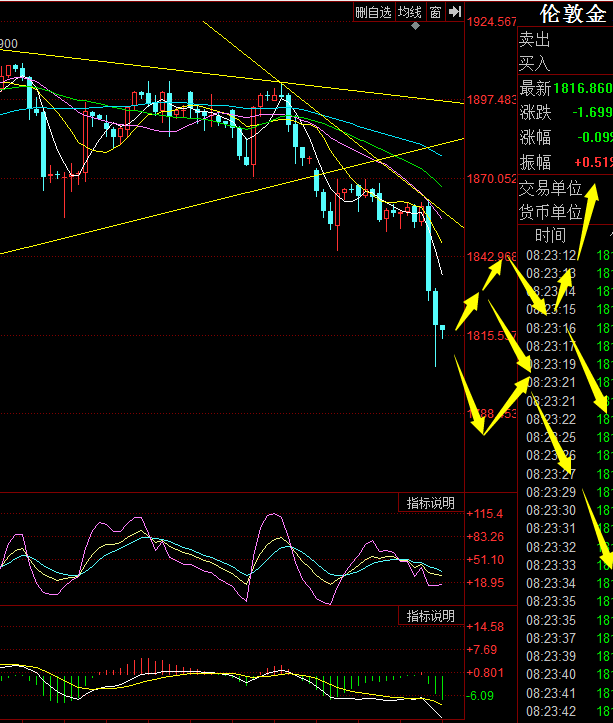Open the lower 指标说明 for the MACD indicator

coord(431,616)
